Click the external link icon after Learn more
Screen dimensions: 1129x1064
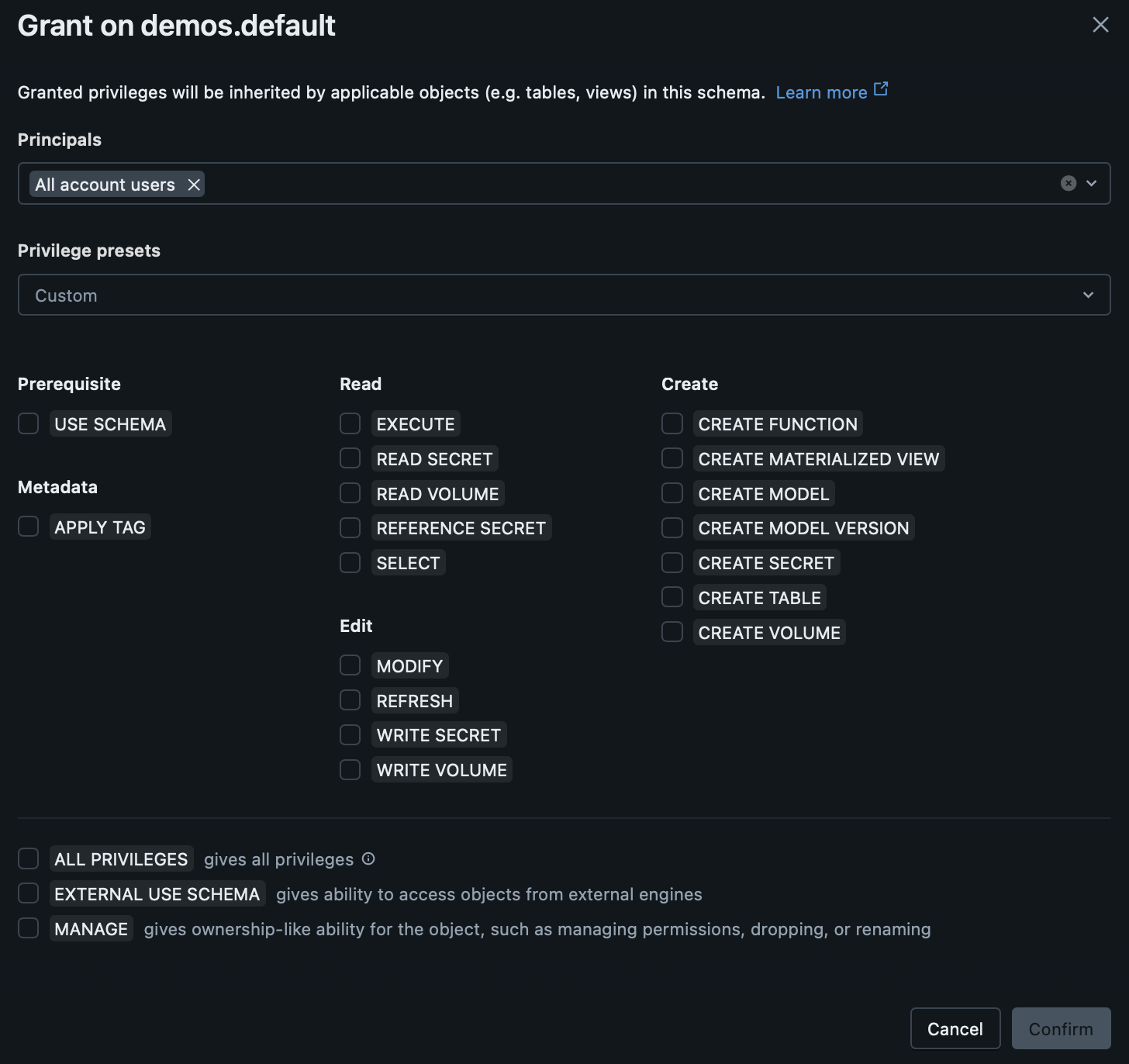881,90
